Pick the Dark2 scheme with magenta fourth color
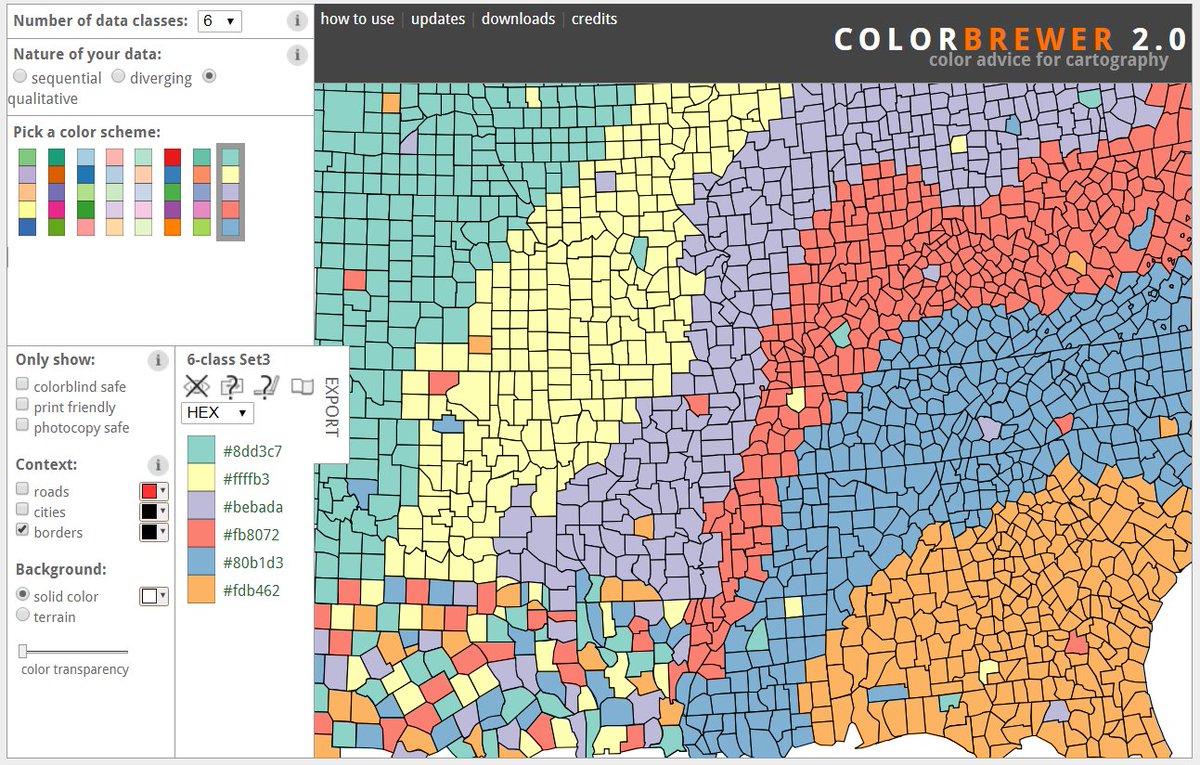 coord(56,192)
